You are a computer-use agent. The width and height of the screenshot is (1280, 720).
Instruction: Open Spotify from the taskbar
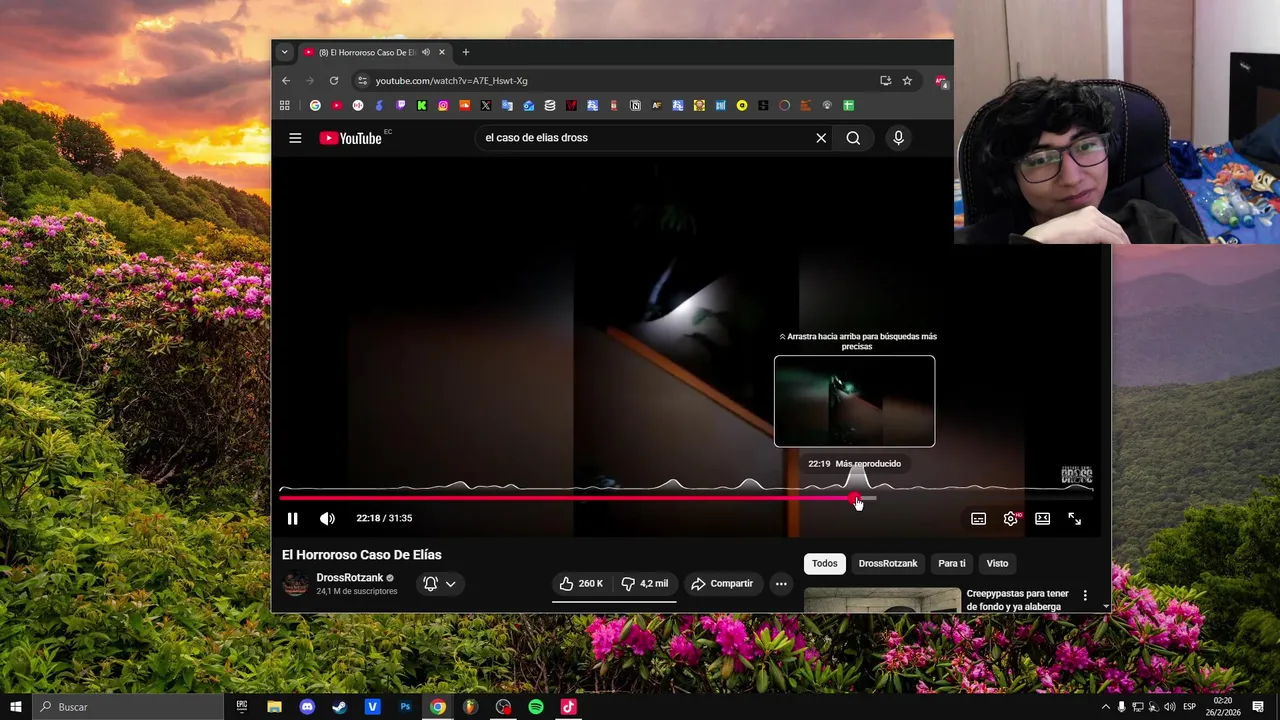tap(536, 707)
